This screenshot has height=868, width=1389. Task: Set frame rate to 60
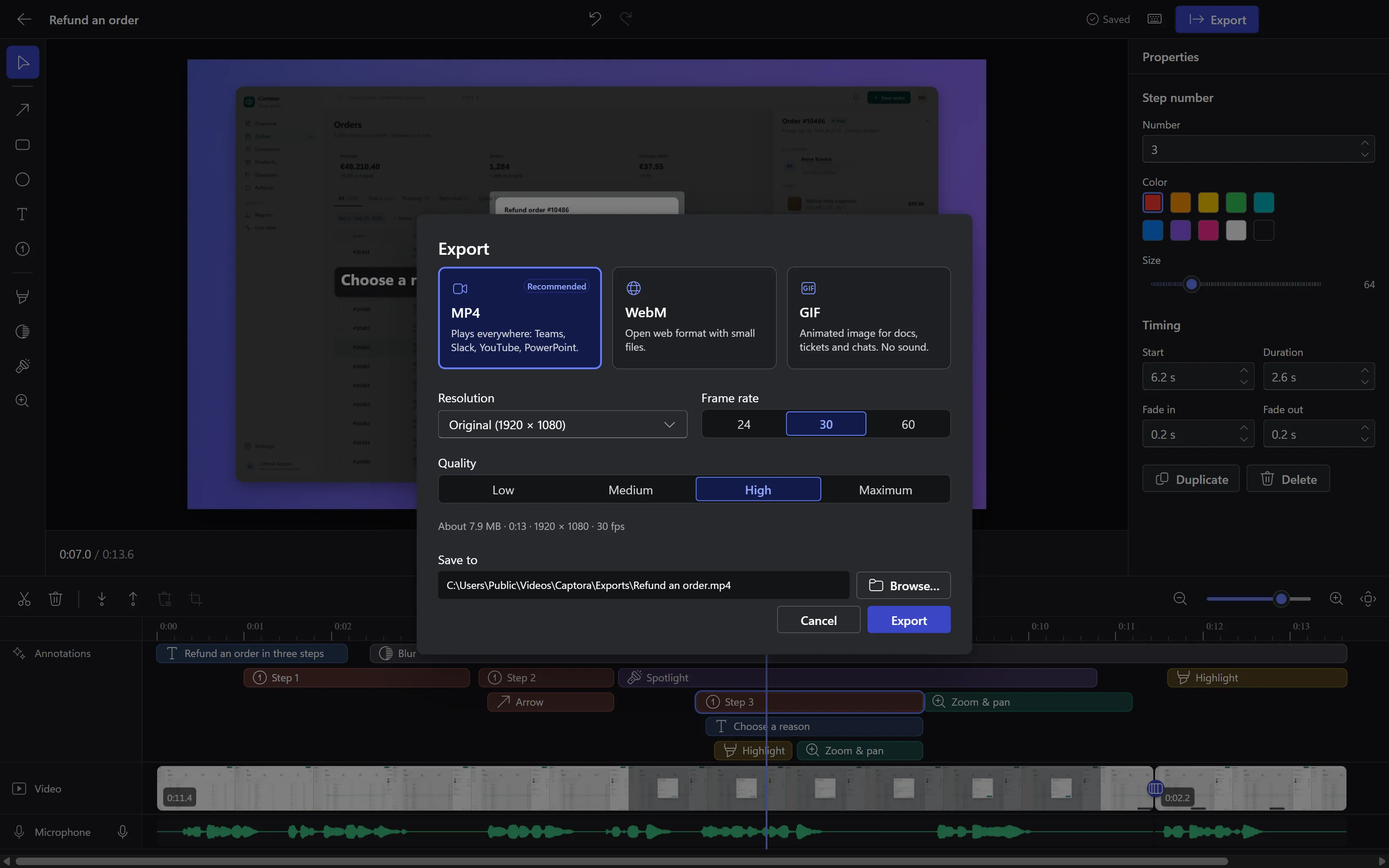click(x=908, y=424)
